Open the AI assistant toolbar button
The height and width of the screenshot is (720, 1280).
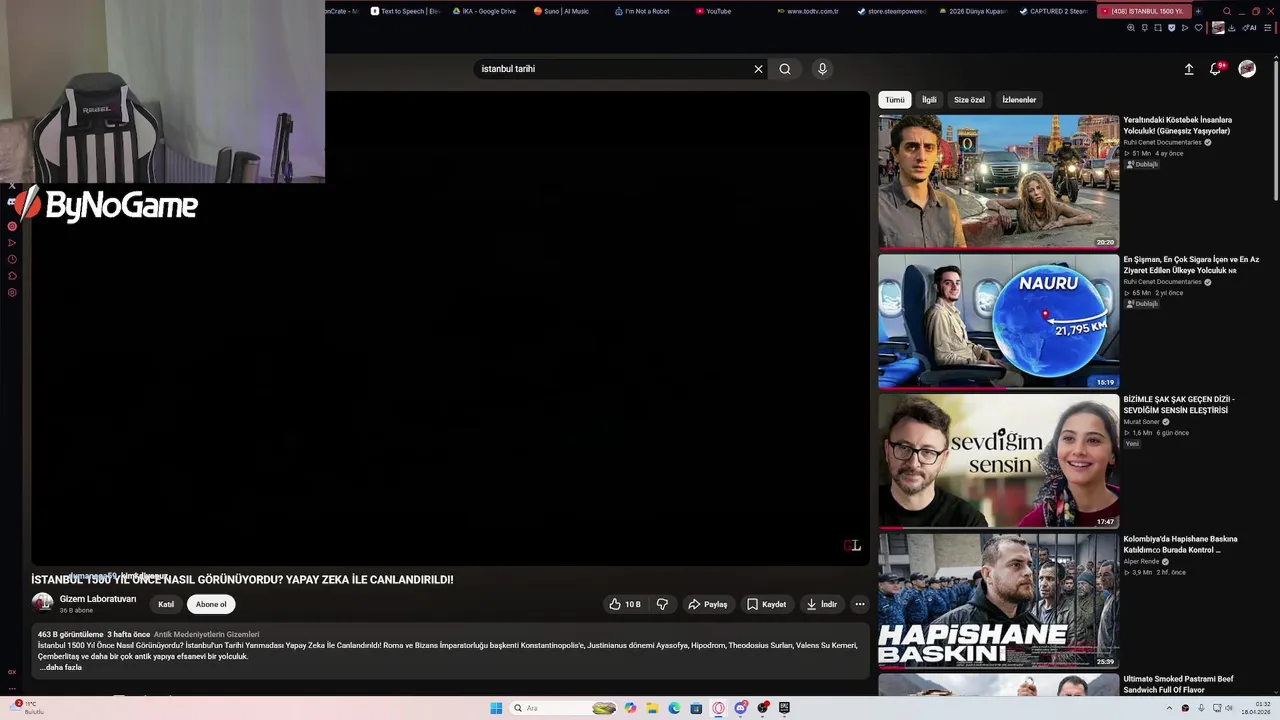(x=1250, y=28)
